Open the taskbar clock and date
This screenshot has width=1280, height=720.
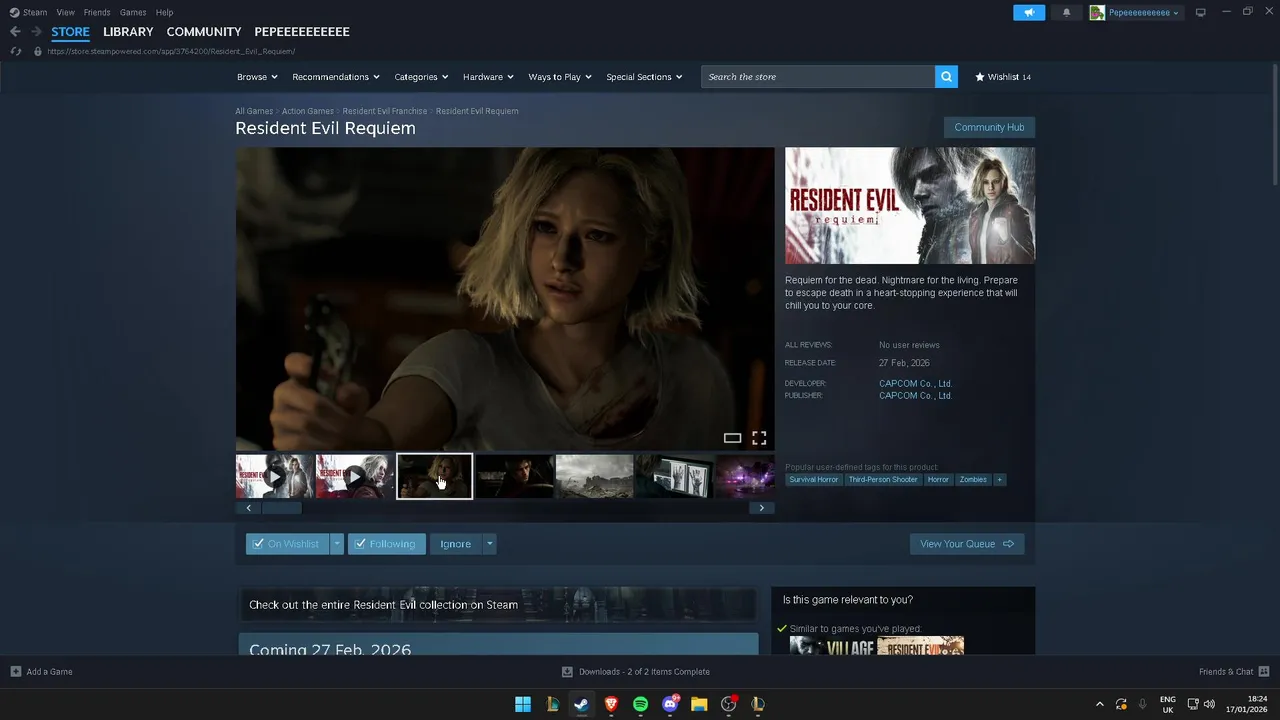1248,704
